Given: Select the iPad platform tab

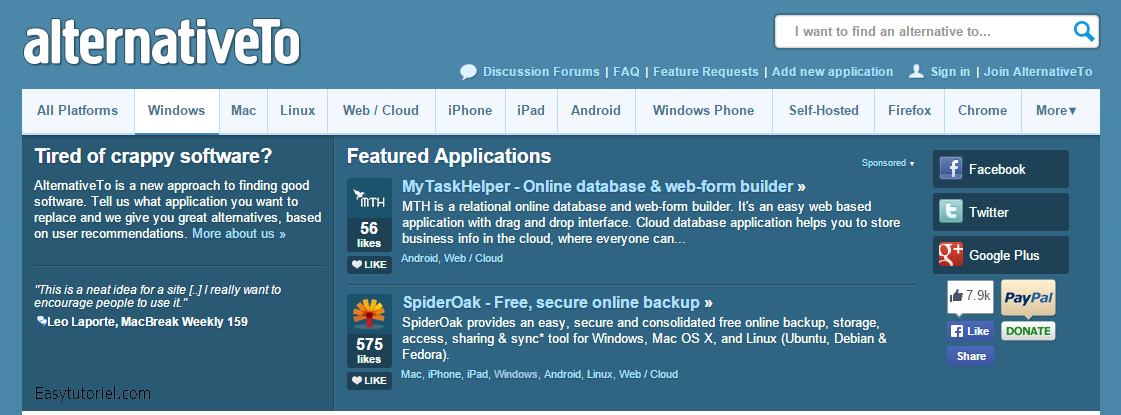Looking at the screenshot, I should pos(531,111).
